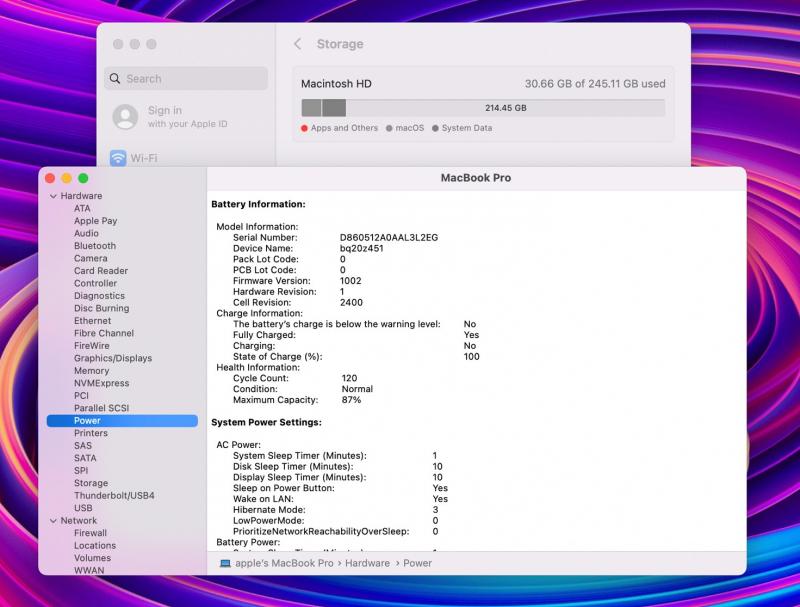Click the MacBook Pro window title
The image size is (800, 607).
click(x=476, y=178)
